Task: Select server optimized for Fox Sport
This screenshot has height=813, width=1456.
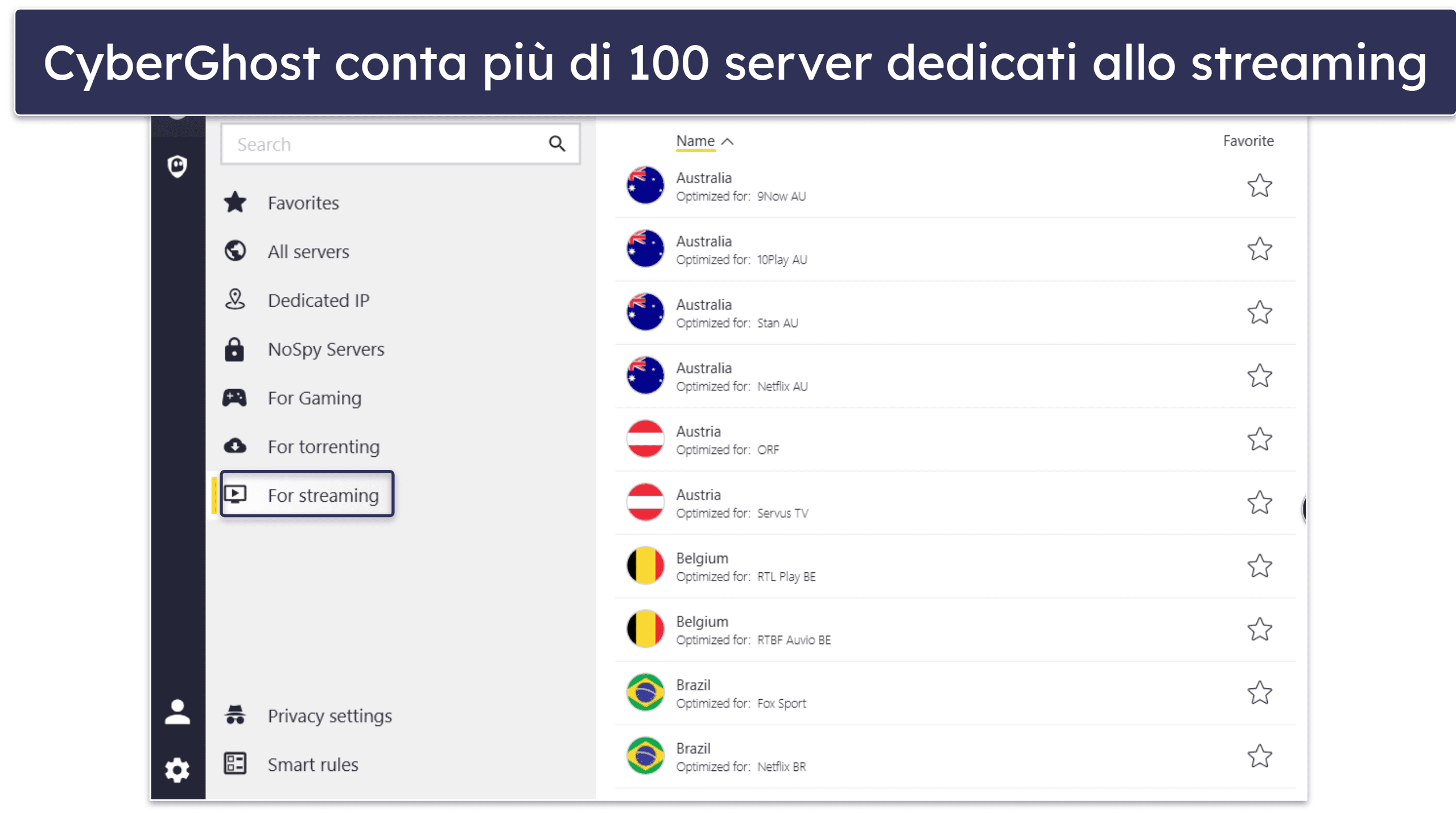Action: pyautogui.click(x=955, y=694)
